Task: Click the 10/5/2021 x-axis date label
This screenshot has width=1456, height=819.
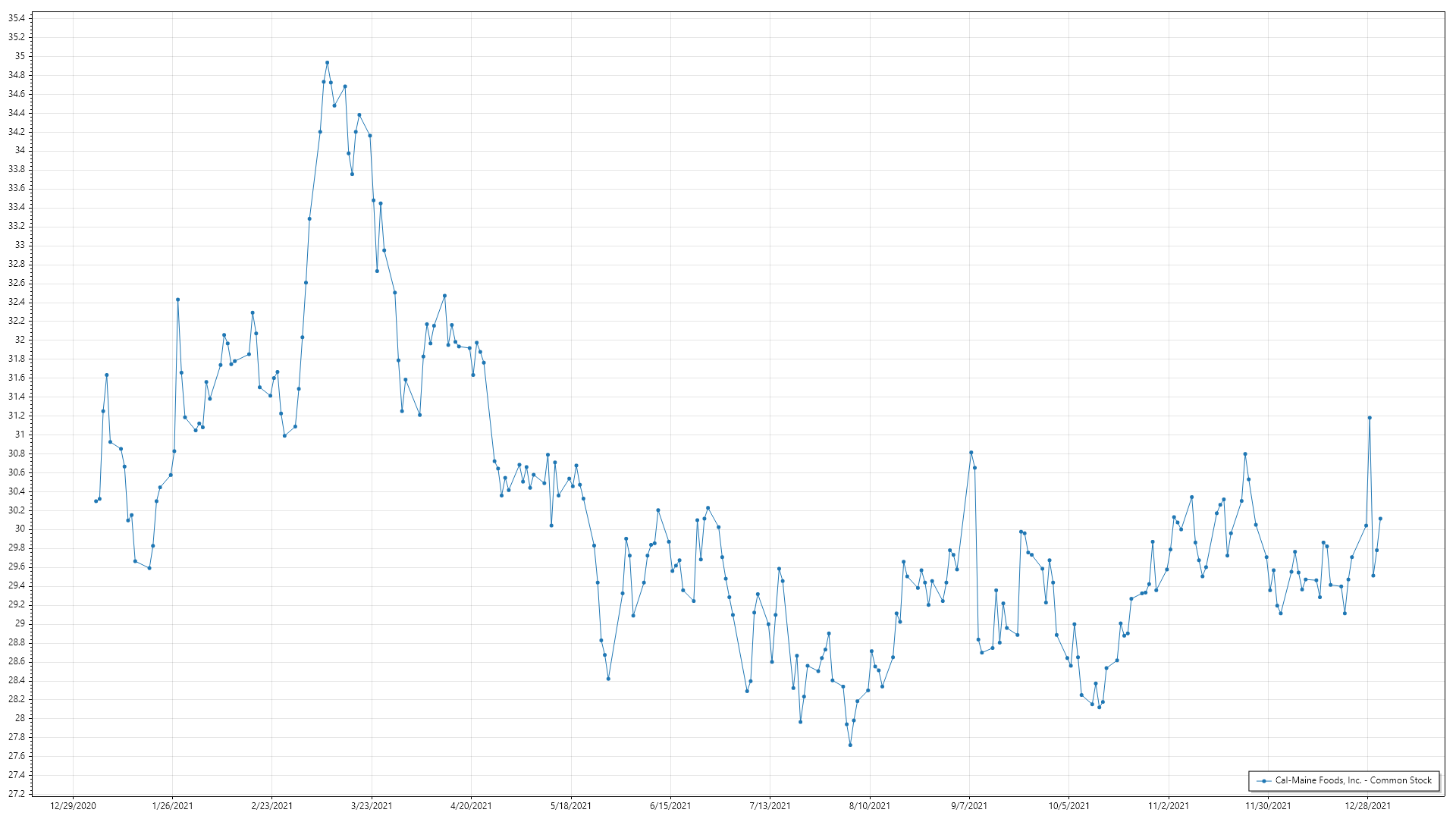Action: point(1069,805)
